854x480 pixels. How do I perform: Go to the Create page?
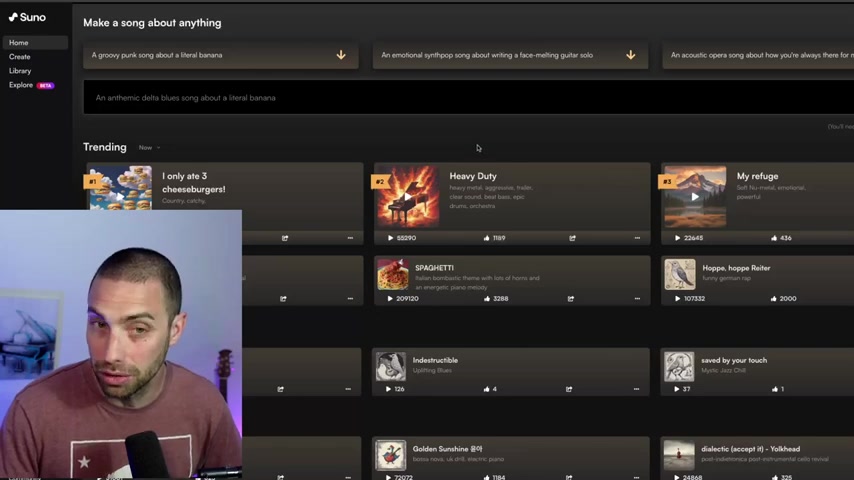20,57
